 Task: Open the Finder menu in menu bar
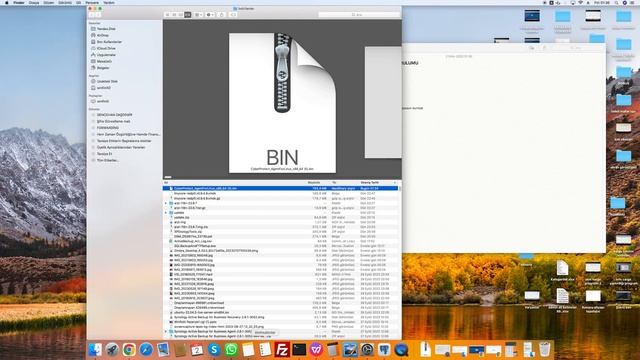pyautogui.click(x=19, y=2)
